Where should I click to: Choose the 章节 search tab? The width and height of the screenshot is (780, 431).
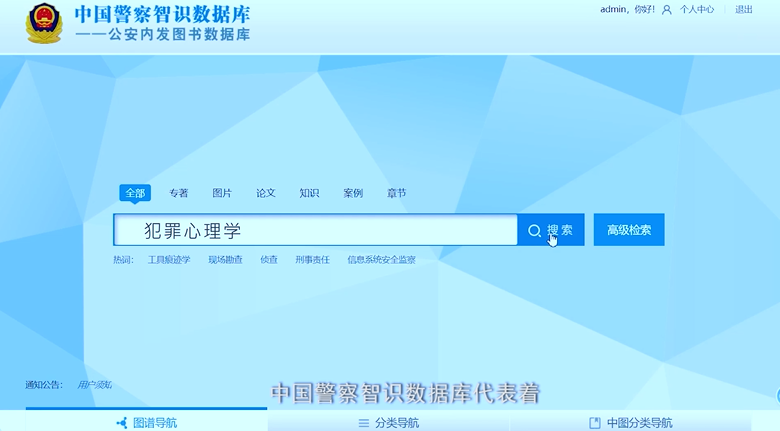coord(397,193)
